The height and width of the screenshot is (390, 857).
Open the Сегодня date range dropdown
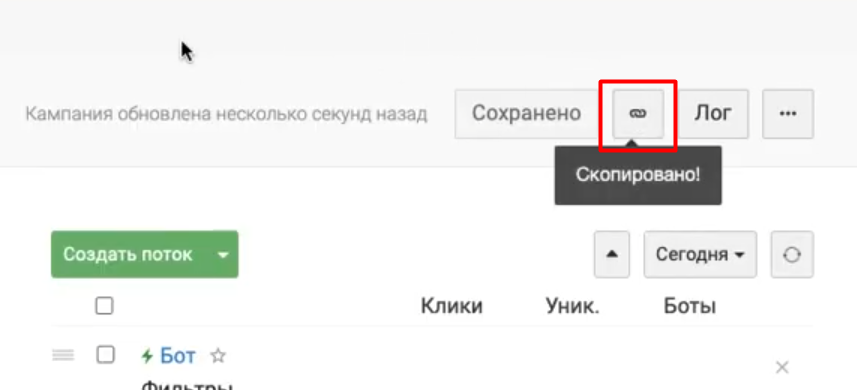[x=700, y=255]
